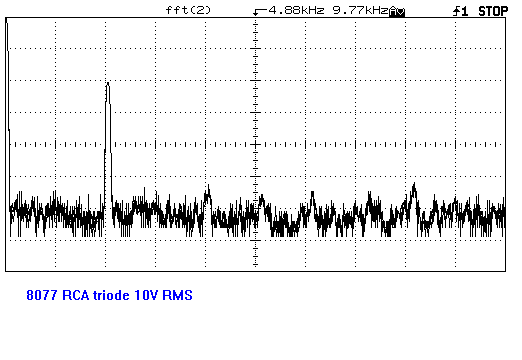This screenshot has width=522, height=360.
Task: Click the blue caption 8077 RCA triode 10V RMS
Action: 109,295
